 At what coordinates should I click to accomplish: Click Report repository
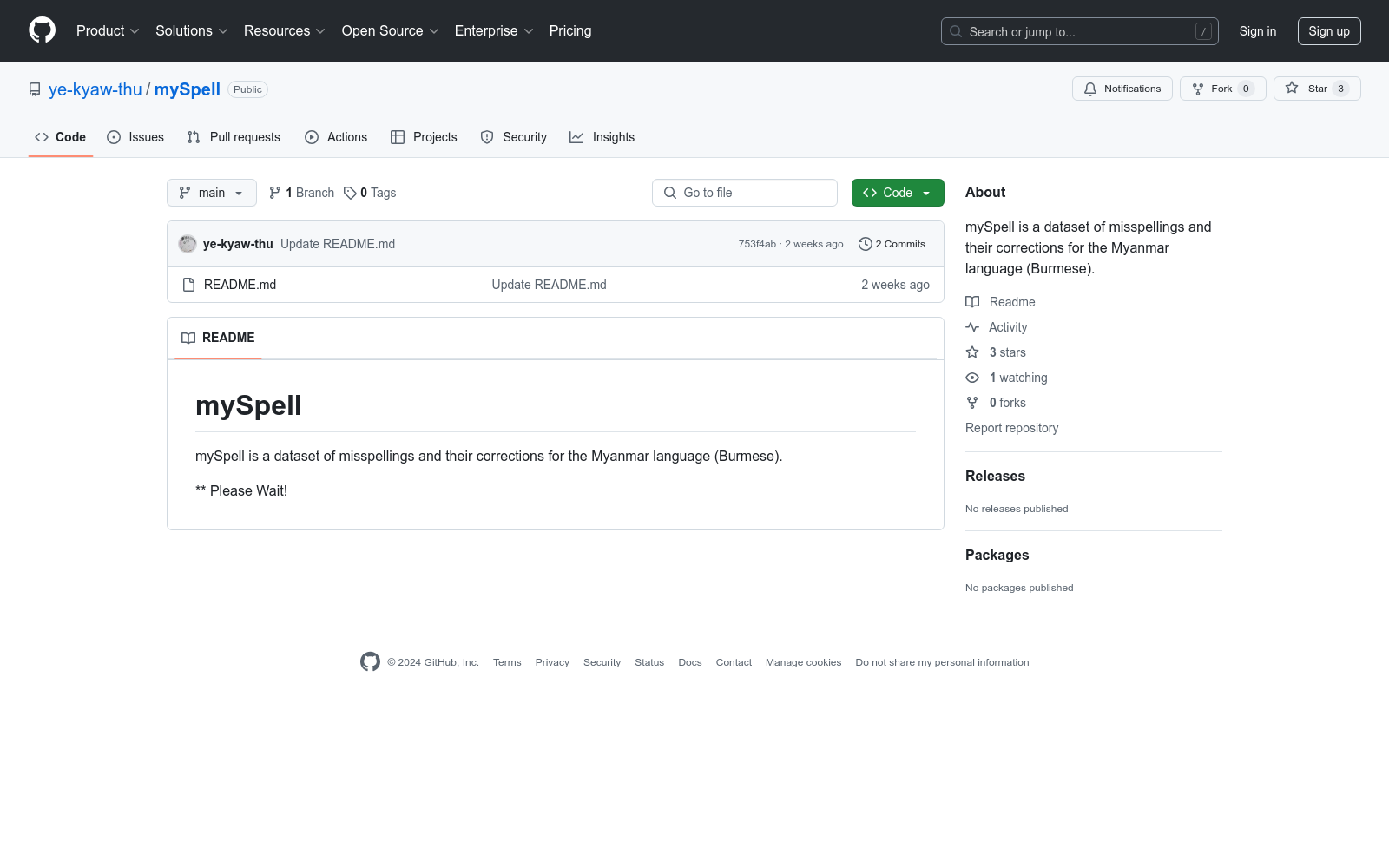point(1011,428)
